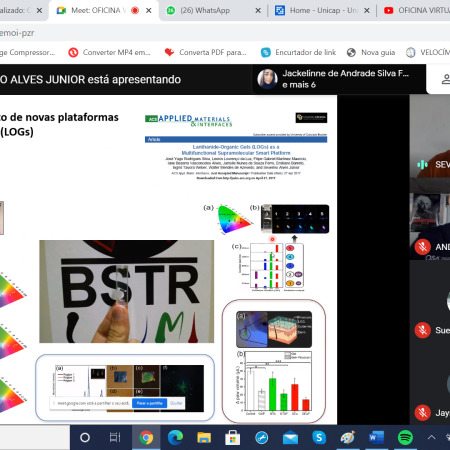Open Nova guia bookmark
This screenshot has width=450, height=450.
[x=371, y=52]
